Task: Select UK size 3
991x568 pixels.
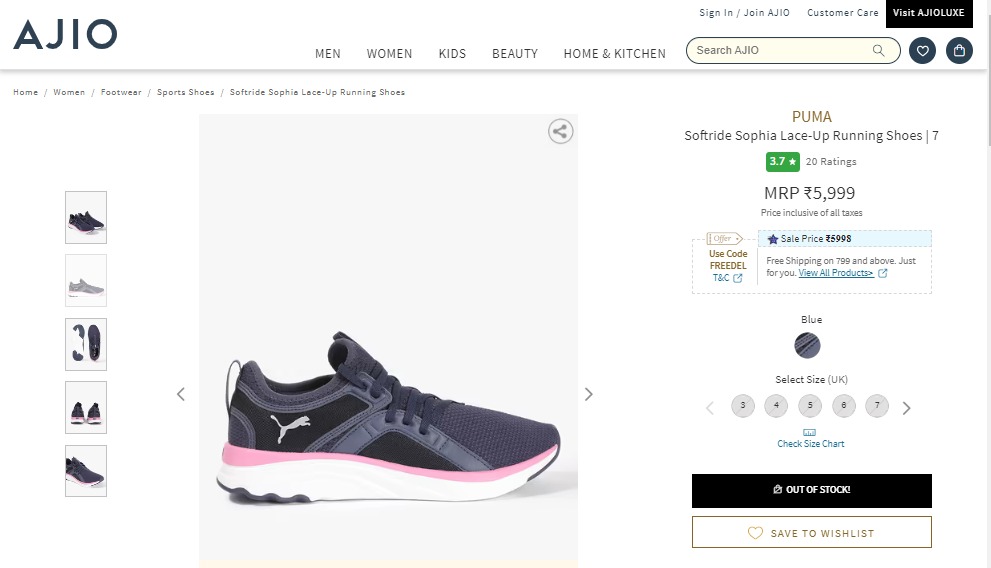Action: (x=742, y=406)
